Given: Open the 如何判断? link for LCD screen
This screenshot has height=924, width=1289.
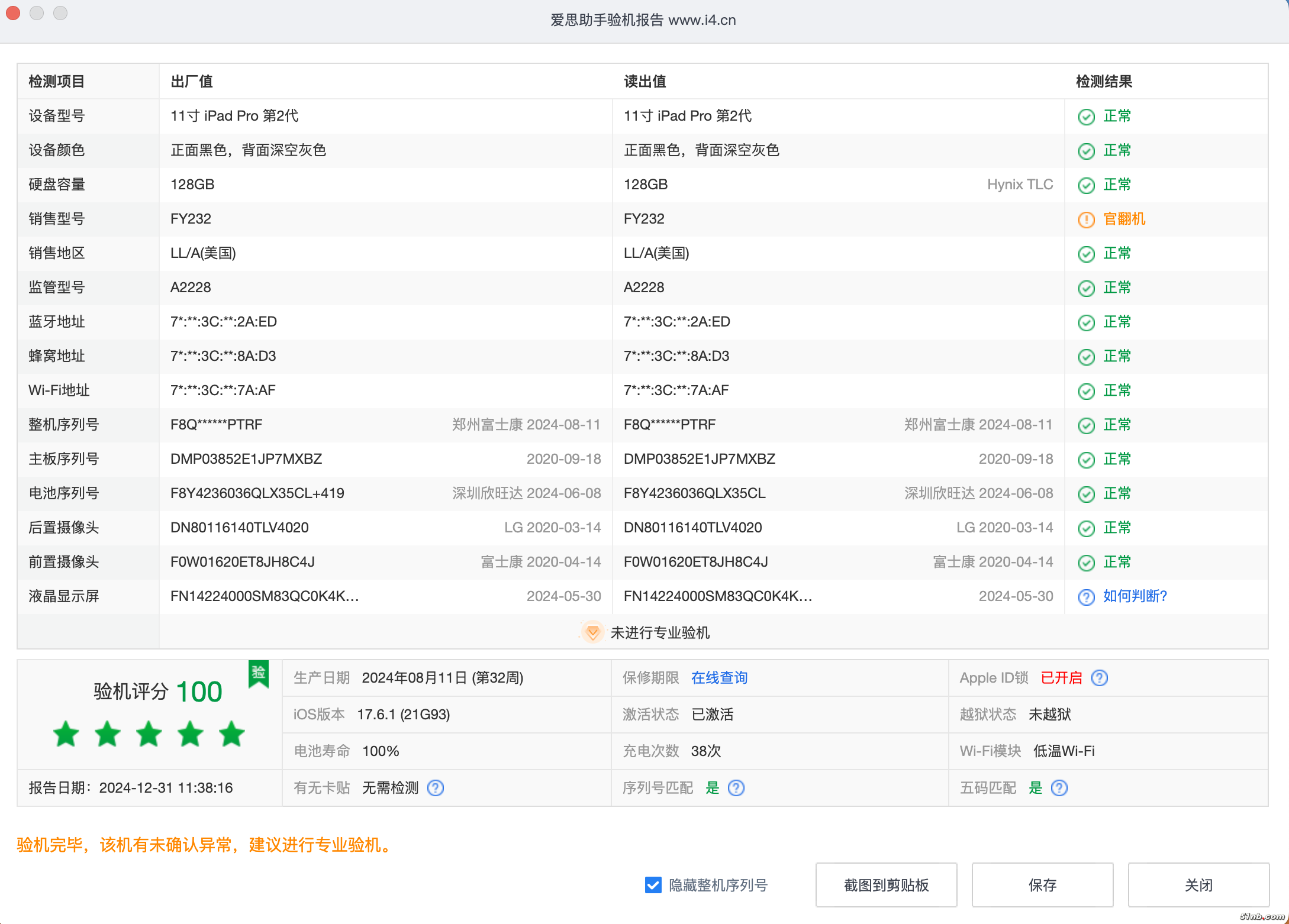Looking at the screenshot, I should tap(1135, 596).
